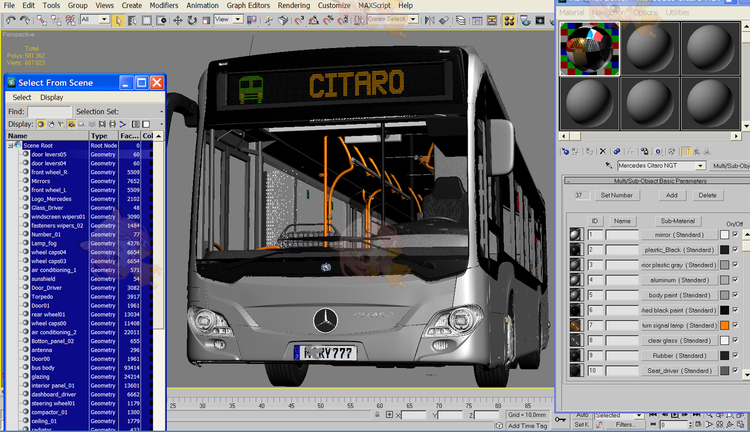
Task: Open the MAXScript menu
Action: click(375, 5)
